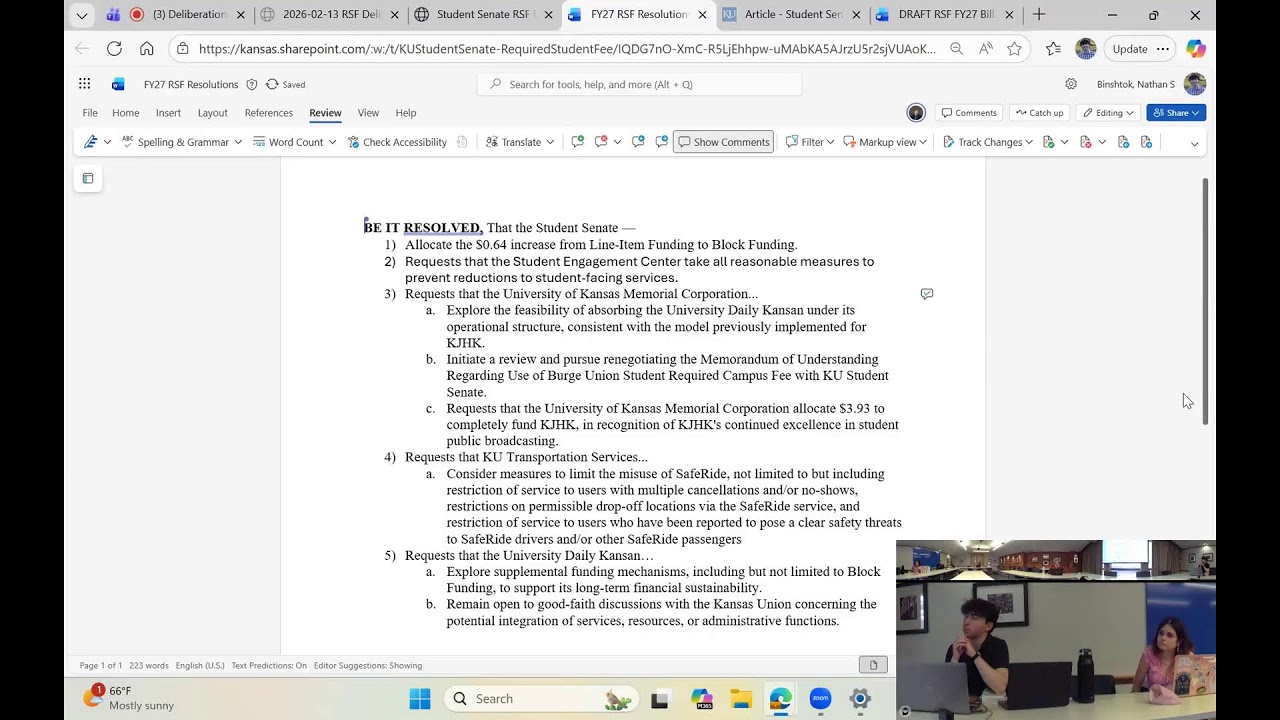Jump to next tracked change
The image size is (1280, 720).
click(1146, 142)
